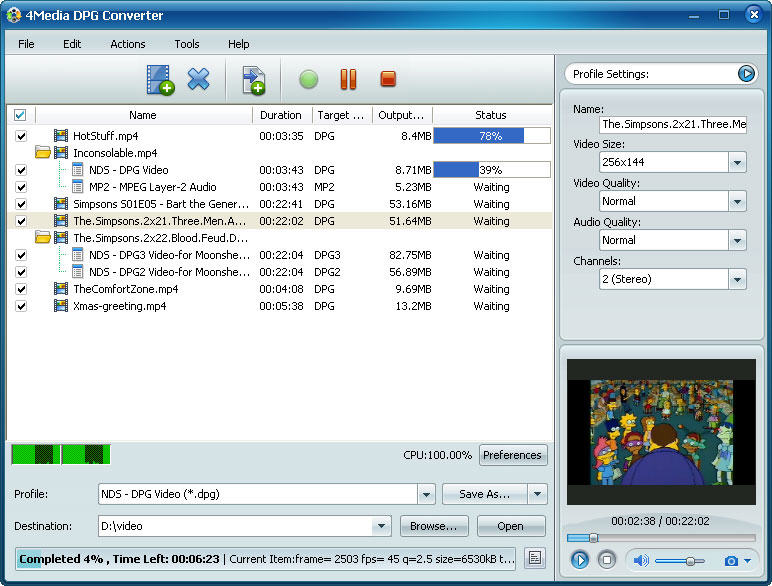Sort by the Name column header
The height and width of the screenshot is (586, 772).
tap(143, 115)
